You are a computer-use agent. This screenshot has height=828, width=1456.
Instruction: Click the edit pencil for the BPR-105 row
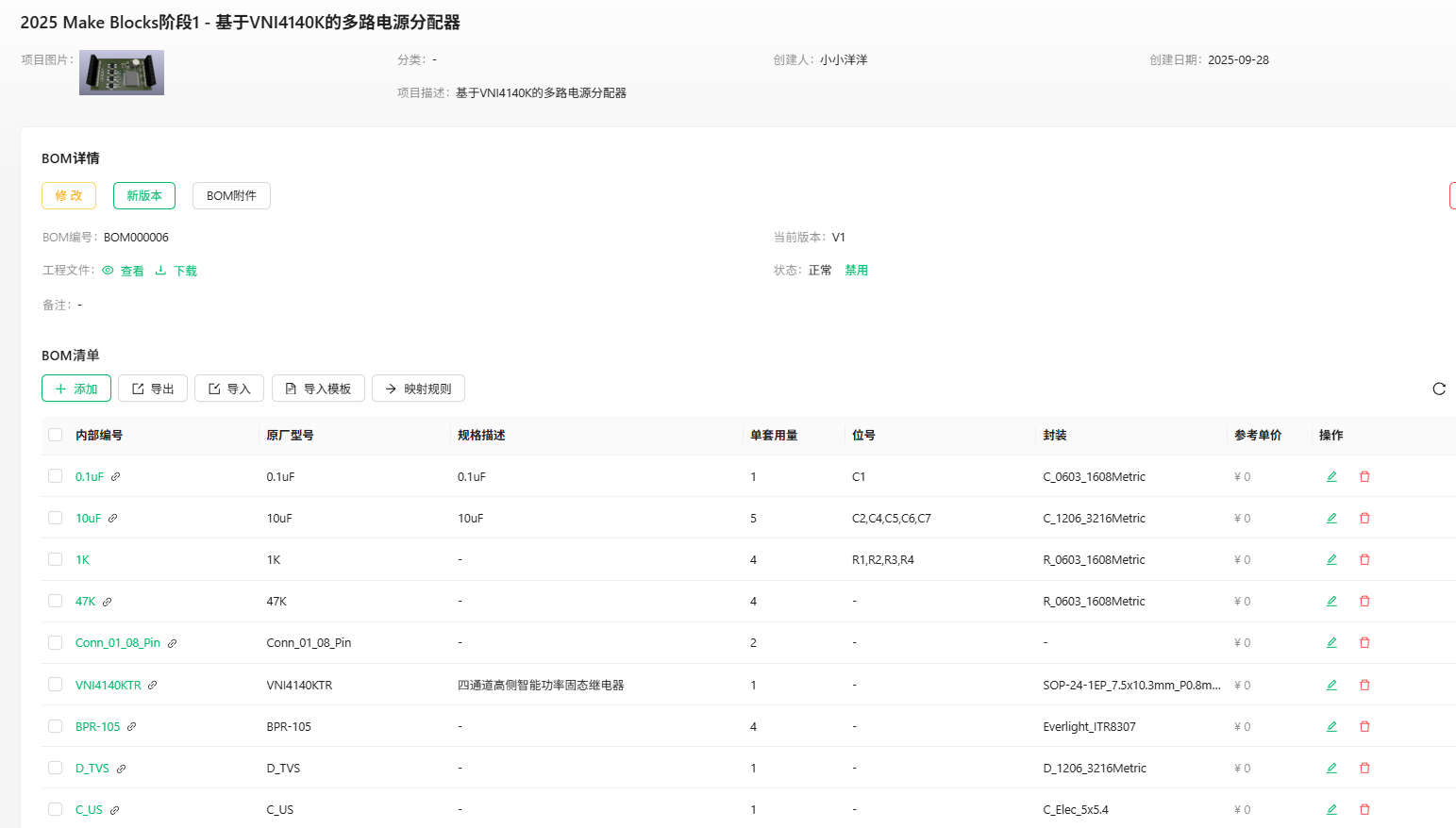(1331, 727)
